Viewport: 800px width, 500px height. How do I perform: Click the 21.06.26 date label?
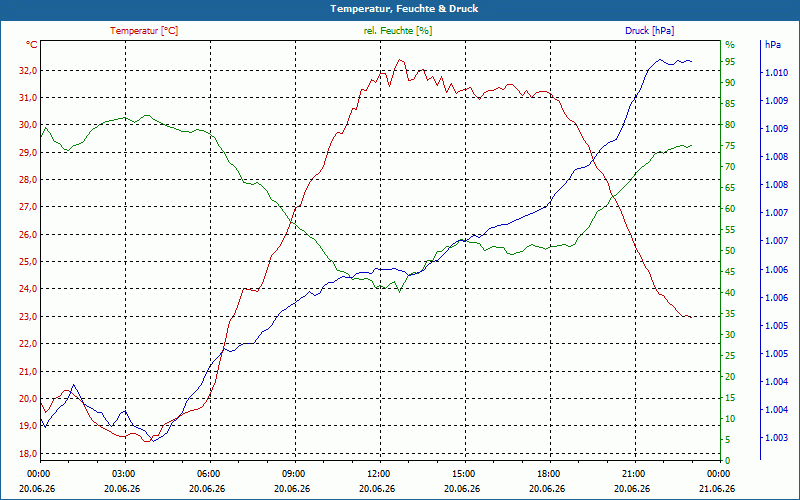718,488
